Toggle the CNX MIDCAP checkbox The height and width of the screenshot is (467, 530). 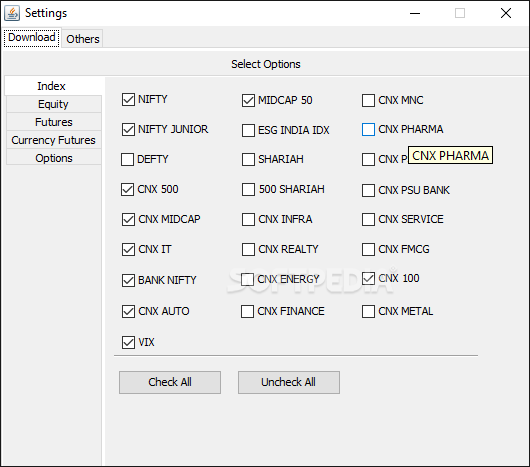point(128,220)
